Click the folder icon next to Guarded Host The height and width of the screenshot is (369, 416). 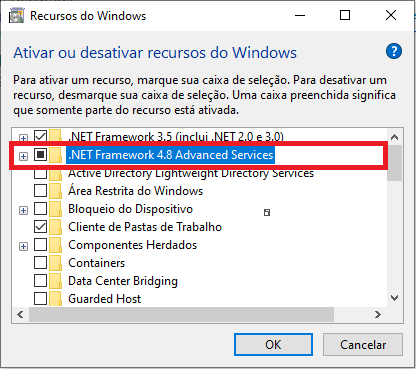[55, 299]
